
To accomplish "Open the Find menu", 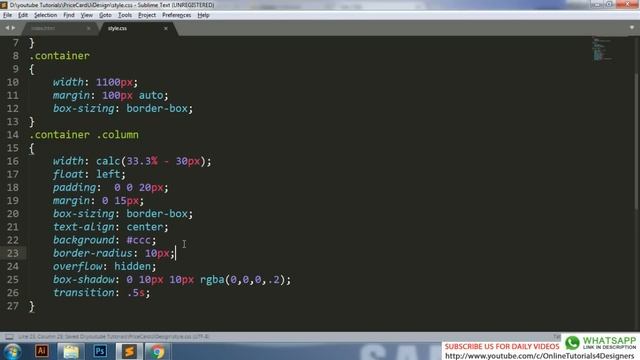I will pyautogui.click(x=69, y=15).
